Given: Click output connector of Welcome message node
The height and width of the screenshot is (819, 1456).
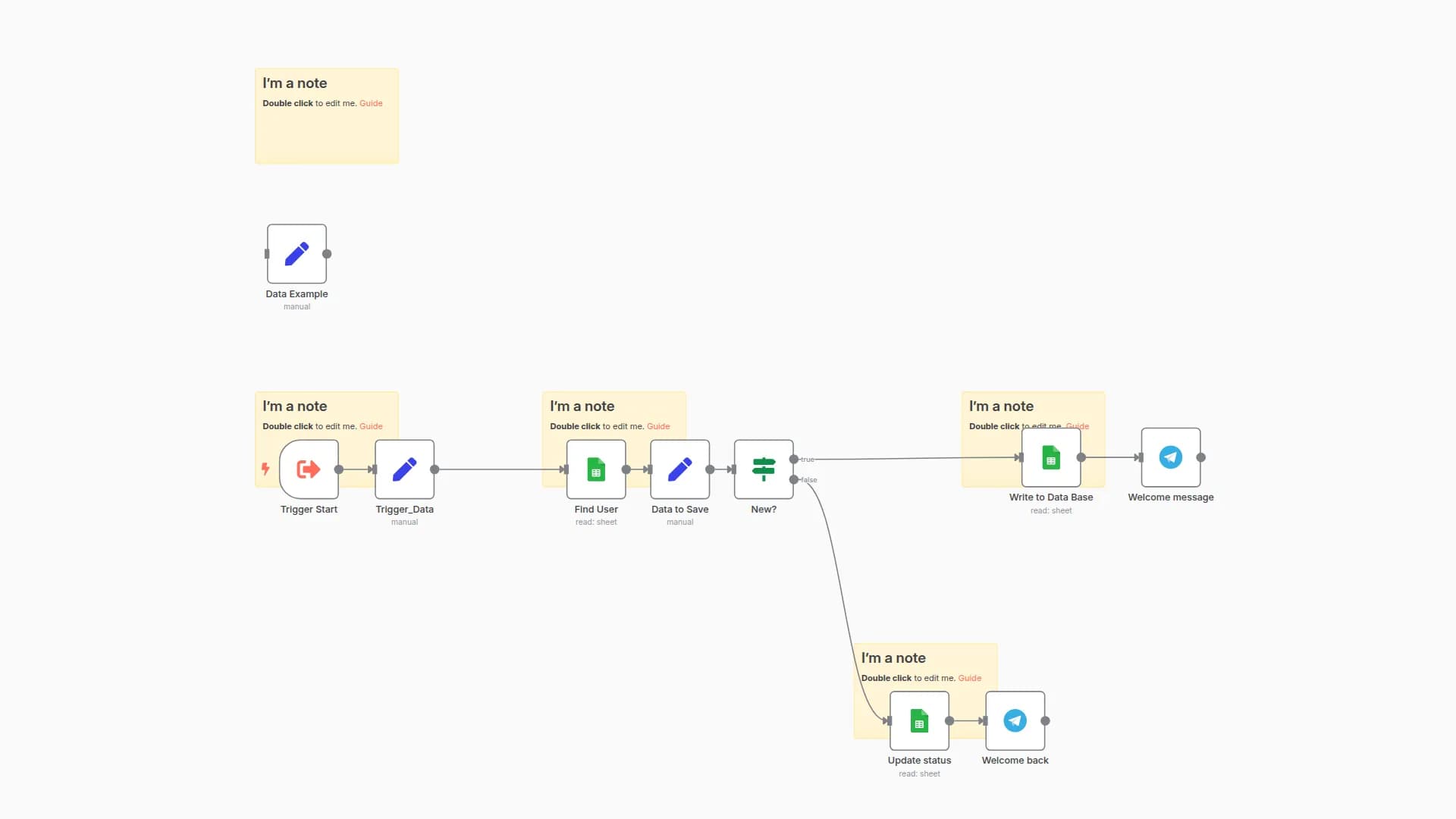Looking at the screenshot, I should point(1201,457).
